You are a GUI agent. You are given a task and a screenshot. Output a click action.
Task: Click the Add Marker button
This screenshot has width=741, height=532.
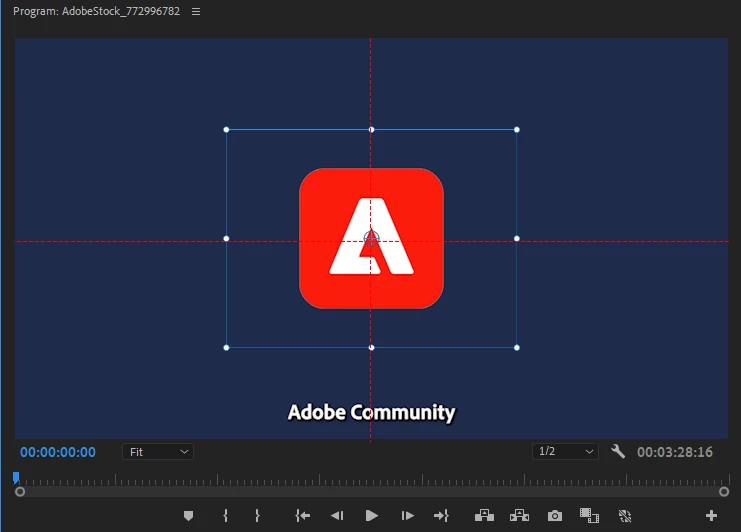pos(188,515)
